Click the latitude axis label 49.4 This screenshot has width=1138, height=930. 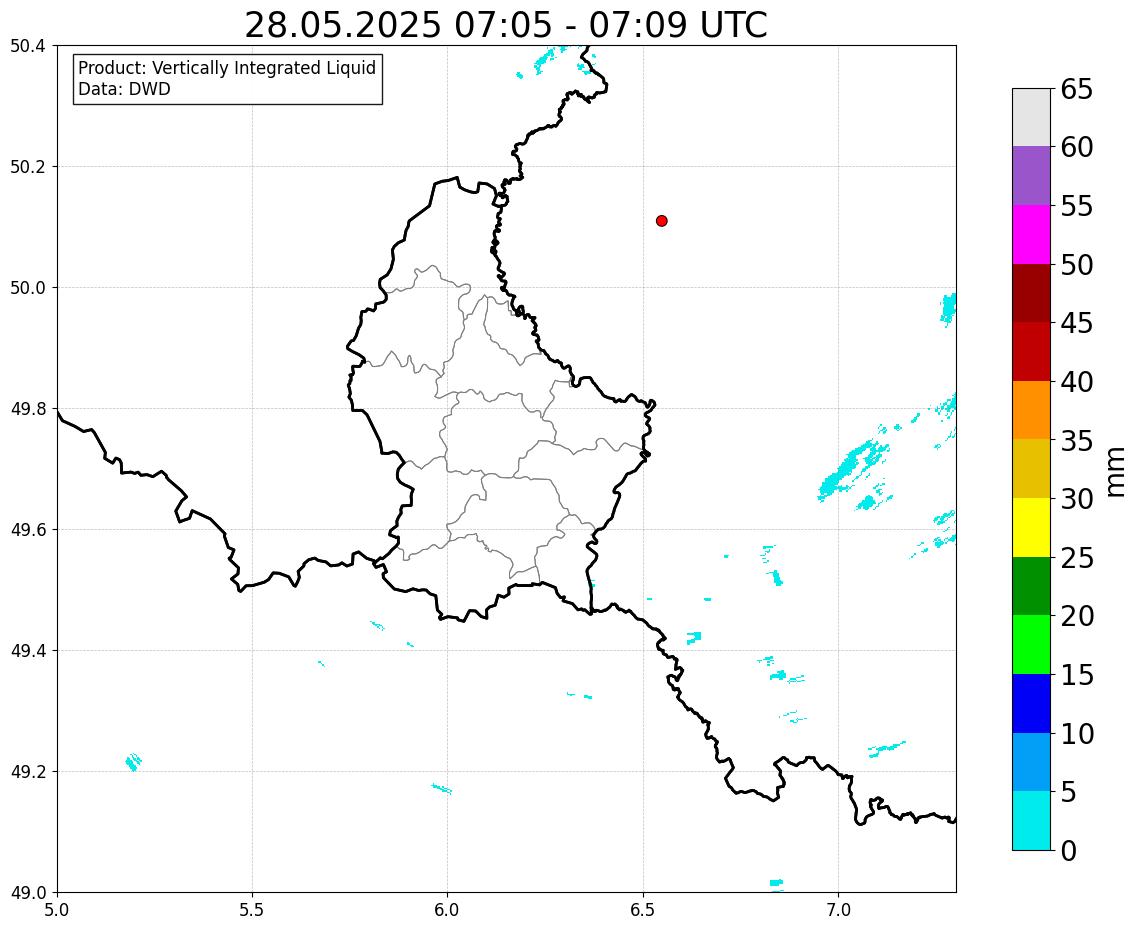pos(28,650)
